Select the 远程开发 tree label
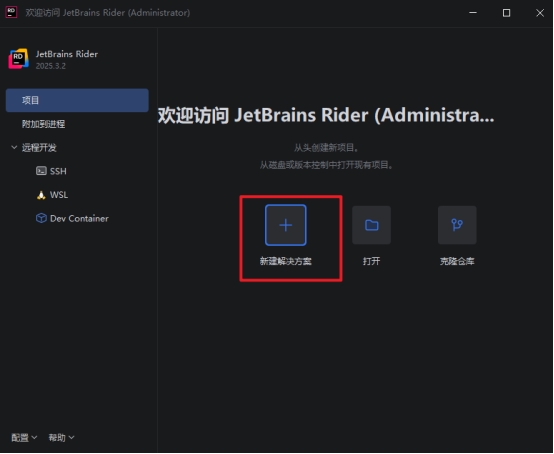The image size is (554, 454). point(39,148)
